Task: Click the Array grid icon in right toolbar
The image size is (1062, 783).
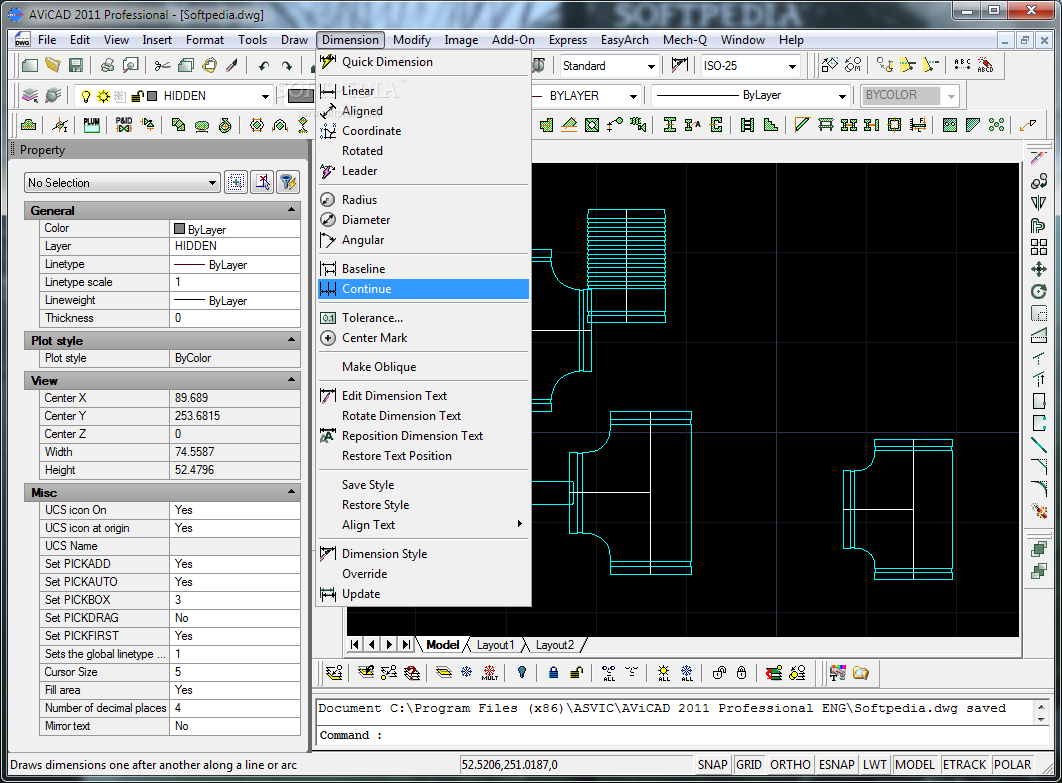Action: coord(1038,247)
